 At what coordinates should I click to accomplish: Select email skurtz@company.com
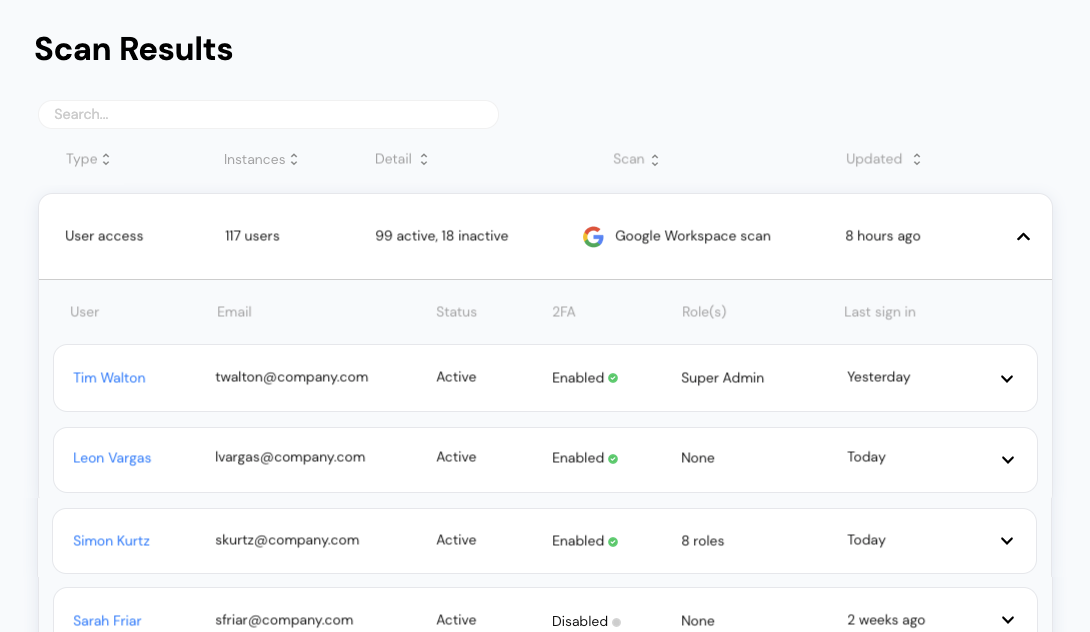287,540
